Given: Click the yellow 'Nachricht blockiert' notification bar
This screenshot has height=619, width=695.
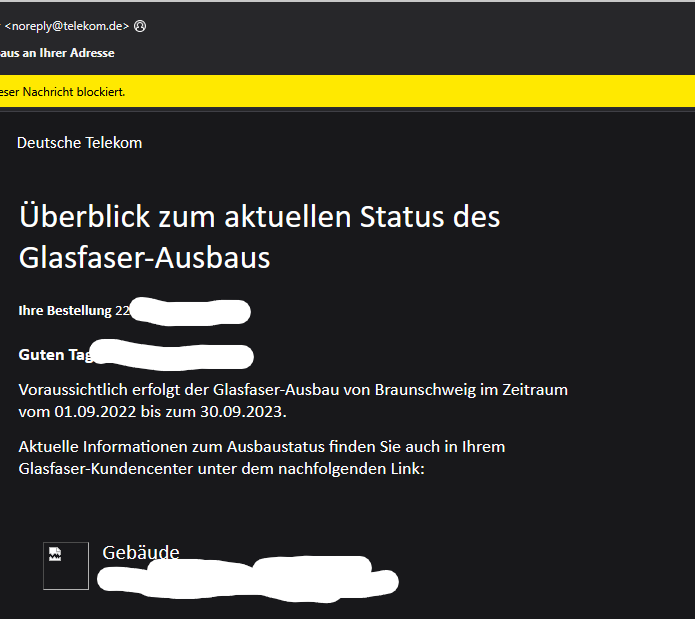Looking at the screenshot, I should pos(348,91).
